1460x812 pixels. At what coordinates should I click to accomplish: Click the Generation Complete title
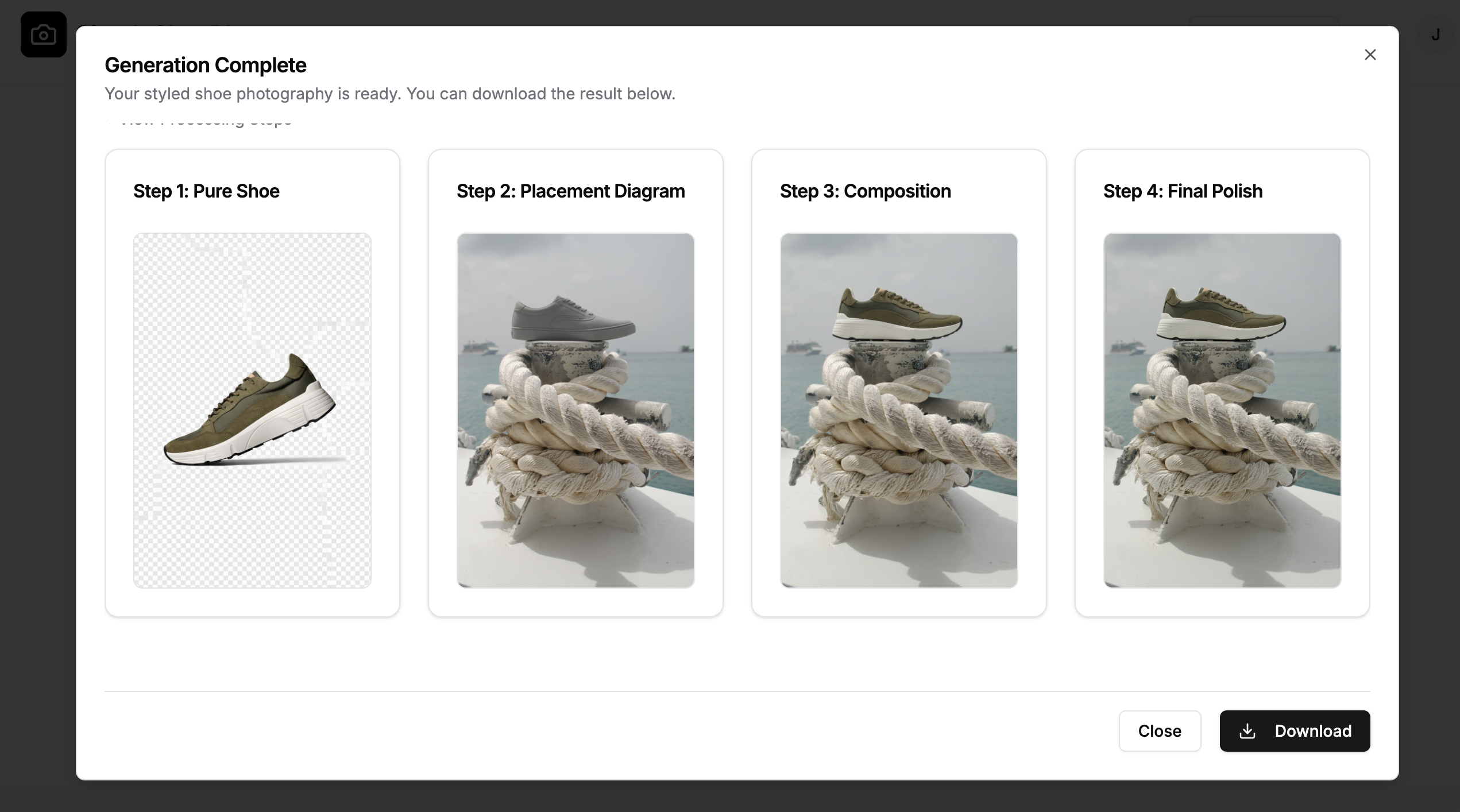(205, 65)
